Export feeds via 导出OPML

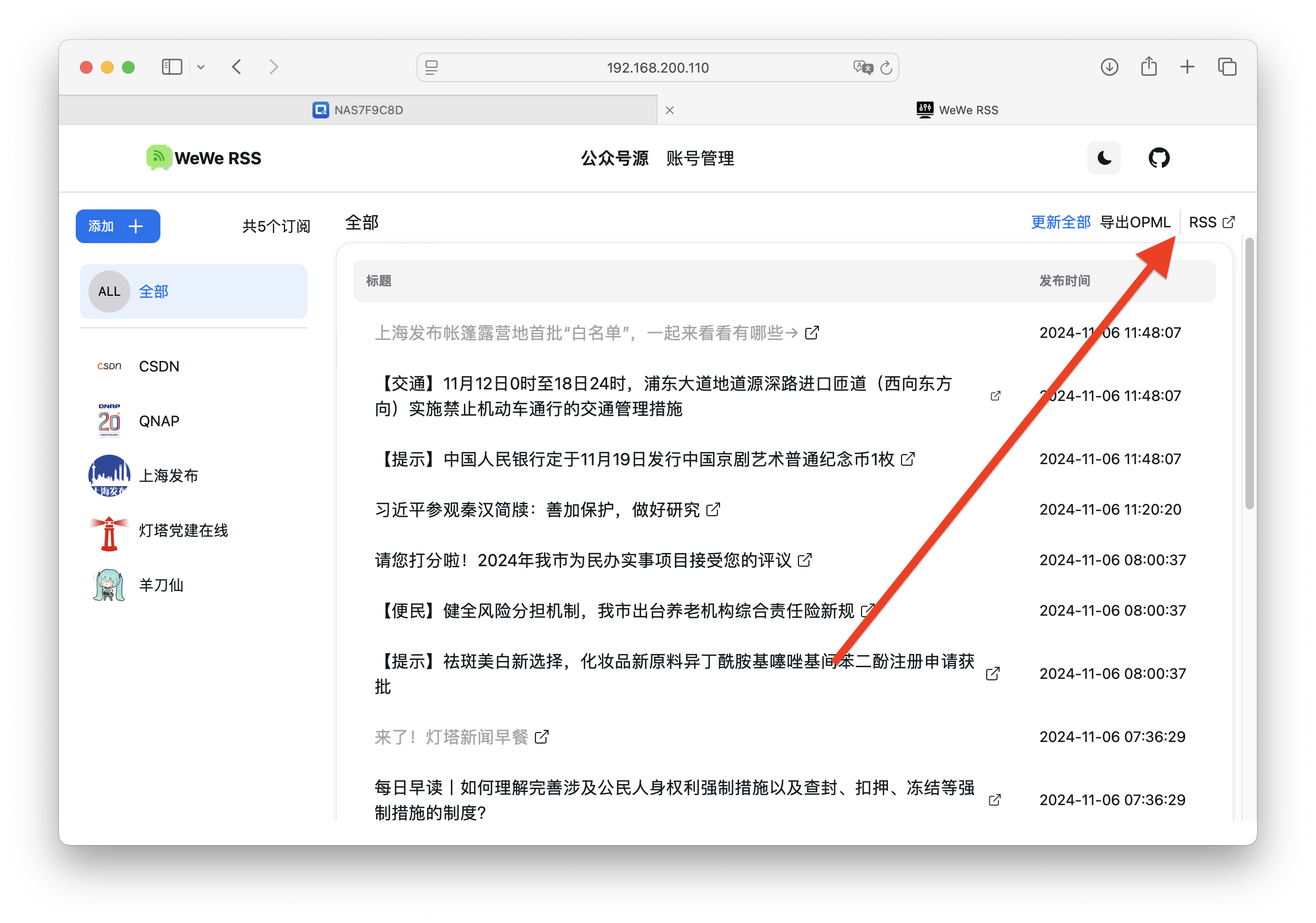1135,222
